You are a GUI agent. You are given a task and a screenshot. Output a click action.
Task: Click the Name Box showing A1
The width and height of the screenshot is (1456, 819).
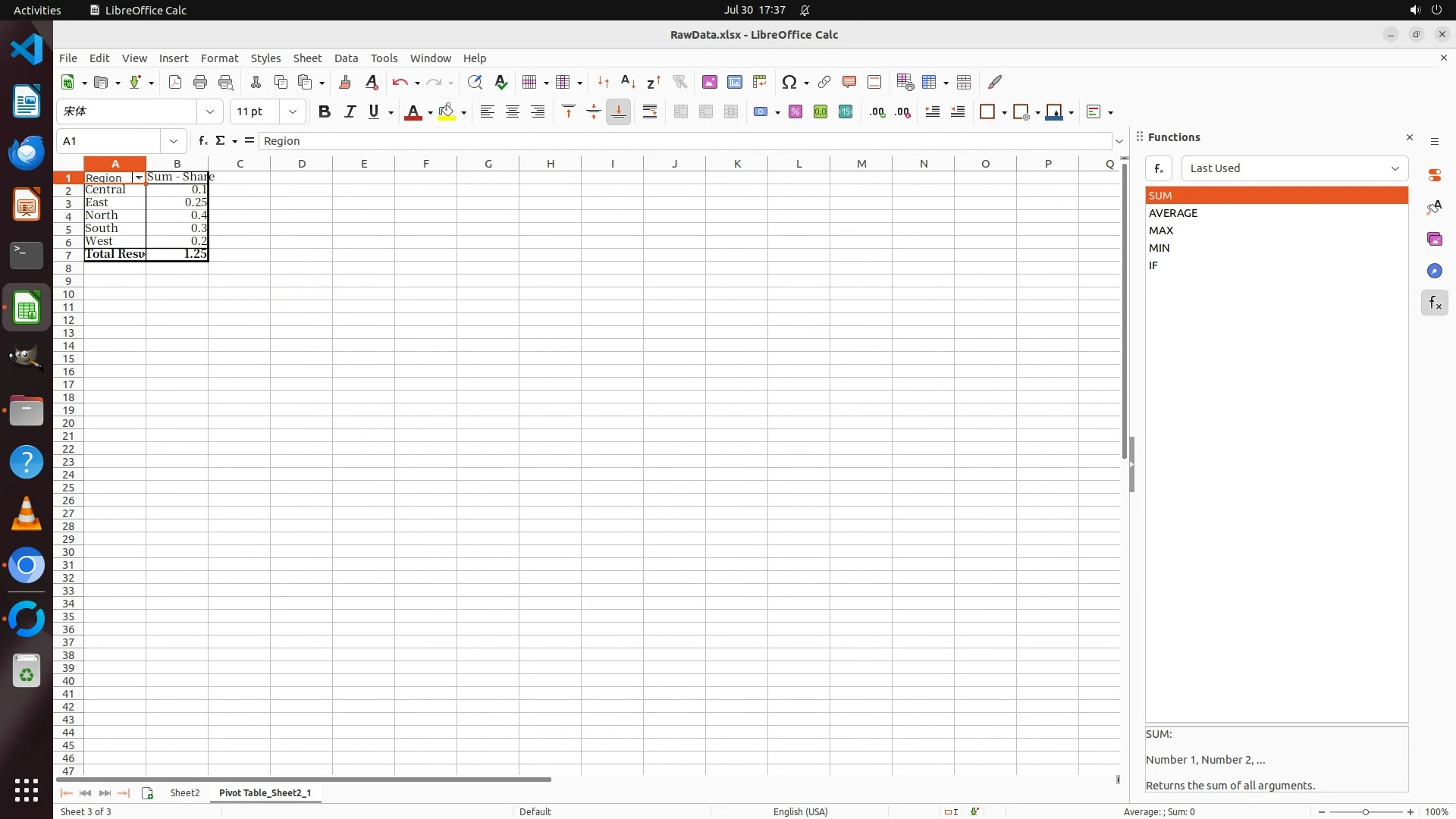[x=108, y=140]
